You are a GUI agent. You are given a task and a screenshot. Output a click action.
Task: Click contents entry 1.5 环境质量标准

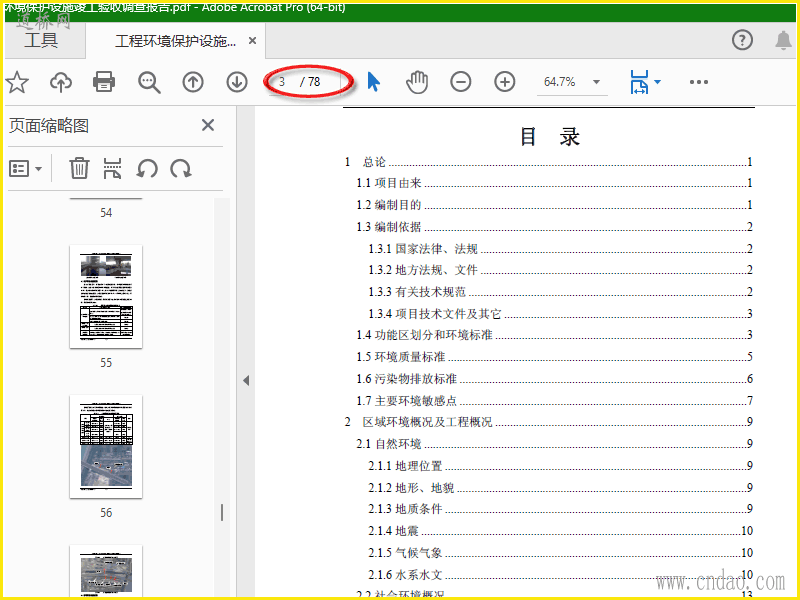click(x=554, y=357)
